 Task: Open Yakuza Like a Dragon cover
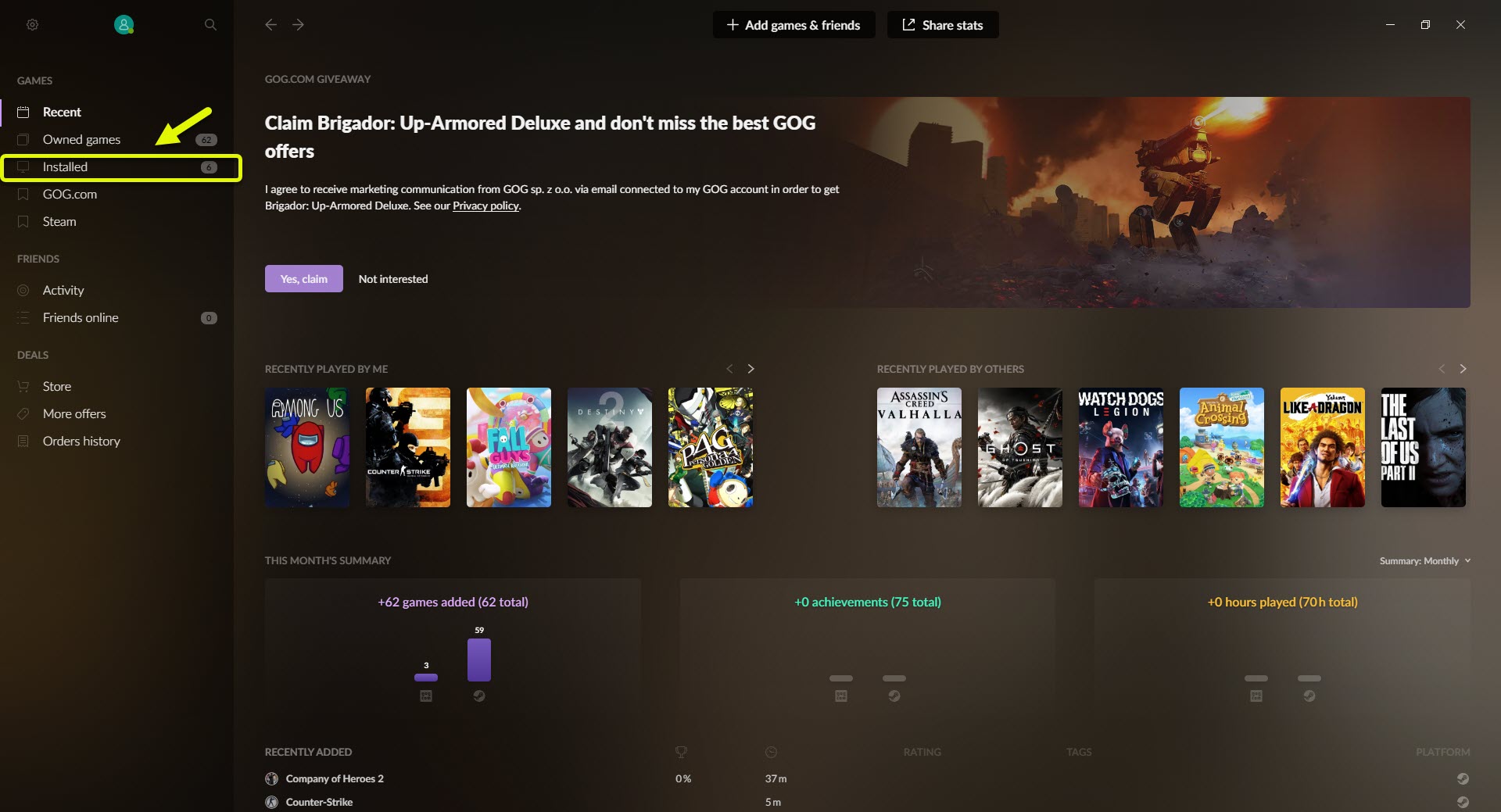point(1323,447)
